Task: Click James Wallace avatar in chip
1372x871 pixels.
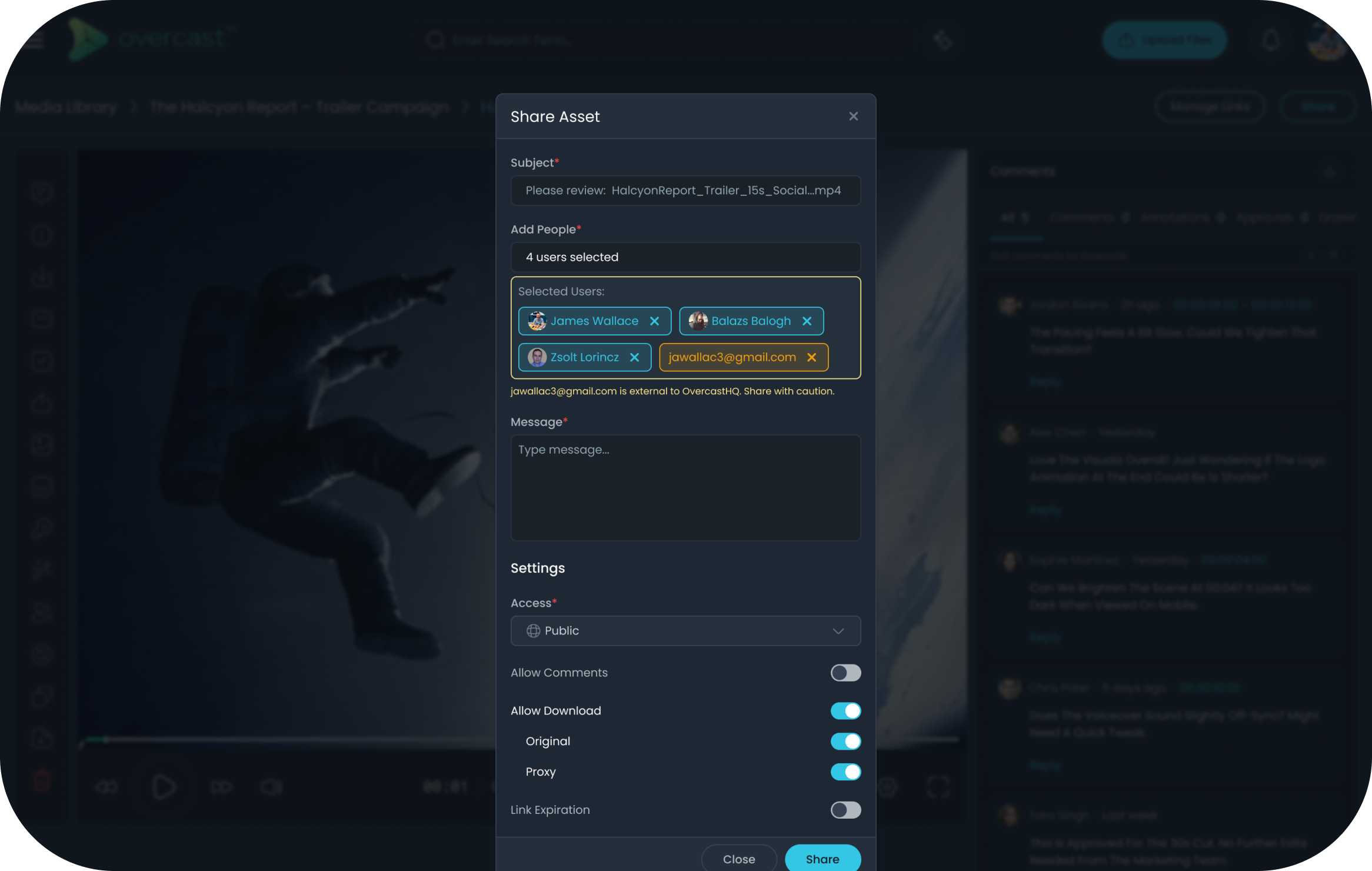Action: [x=537, y=321]
